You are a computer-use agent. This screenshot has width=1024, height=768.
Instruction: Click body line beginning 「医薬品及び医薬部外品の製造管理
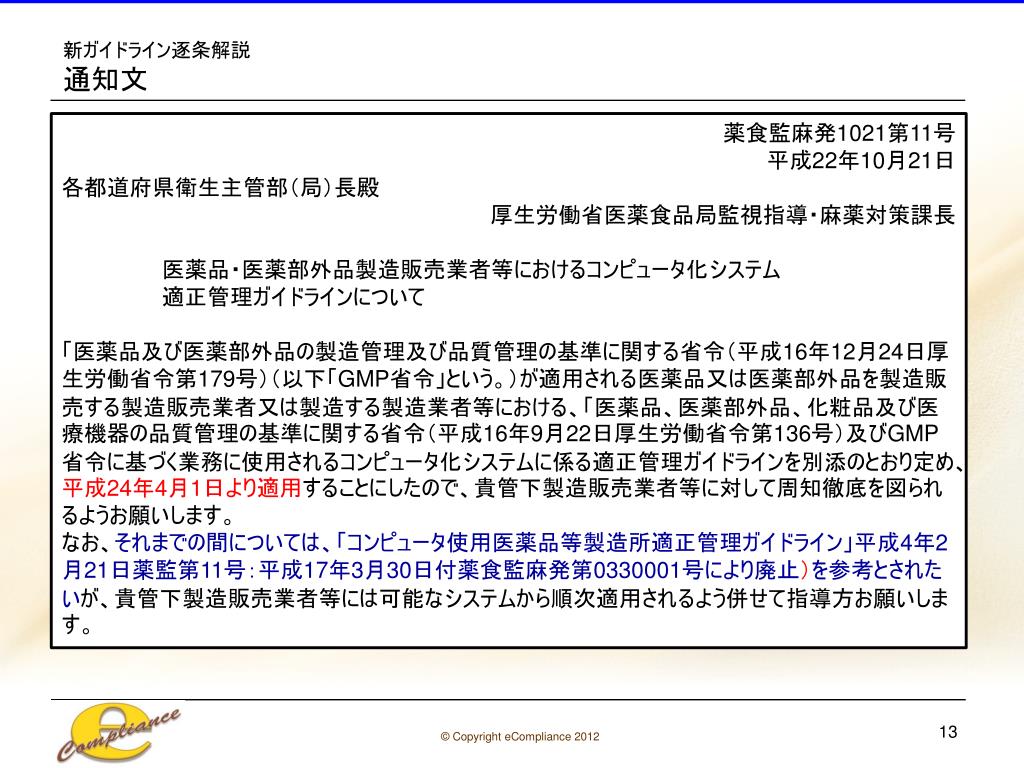point(505,352)
